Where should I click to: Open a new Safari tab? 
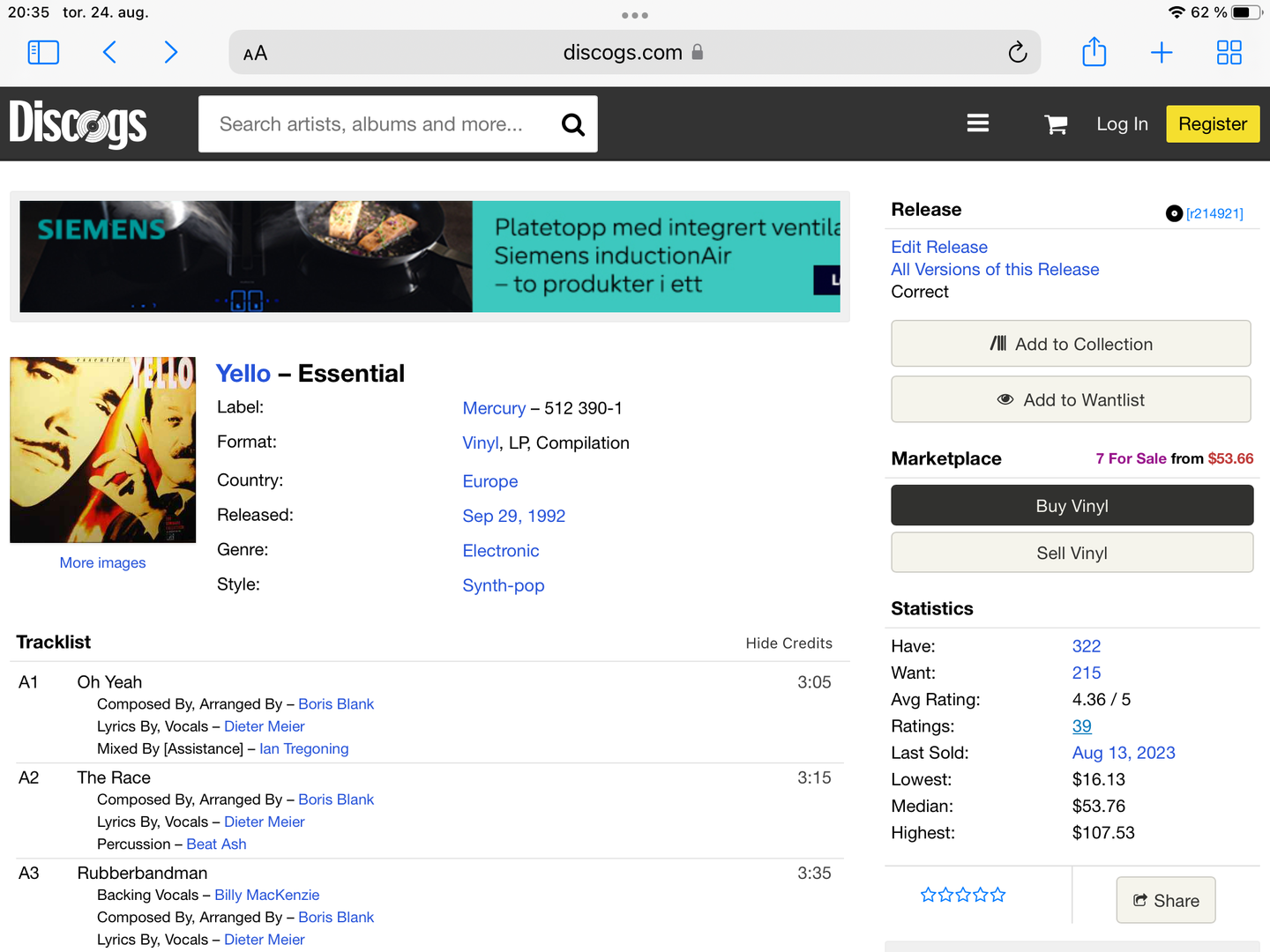tap(1162, 53)
